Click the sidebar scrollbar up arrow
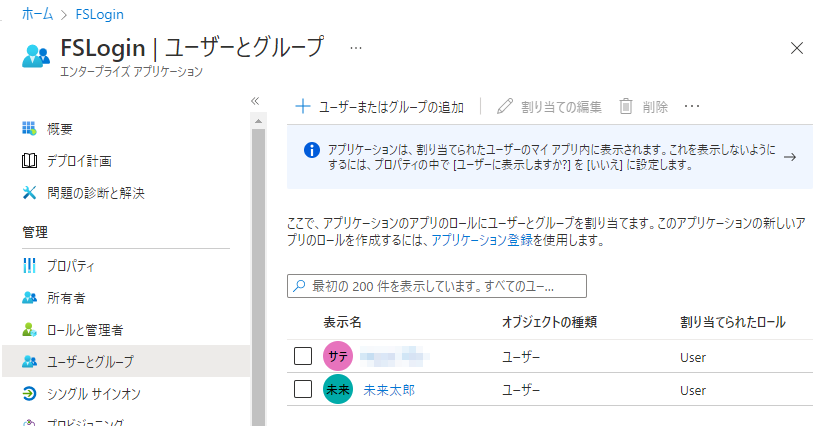 258,121
